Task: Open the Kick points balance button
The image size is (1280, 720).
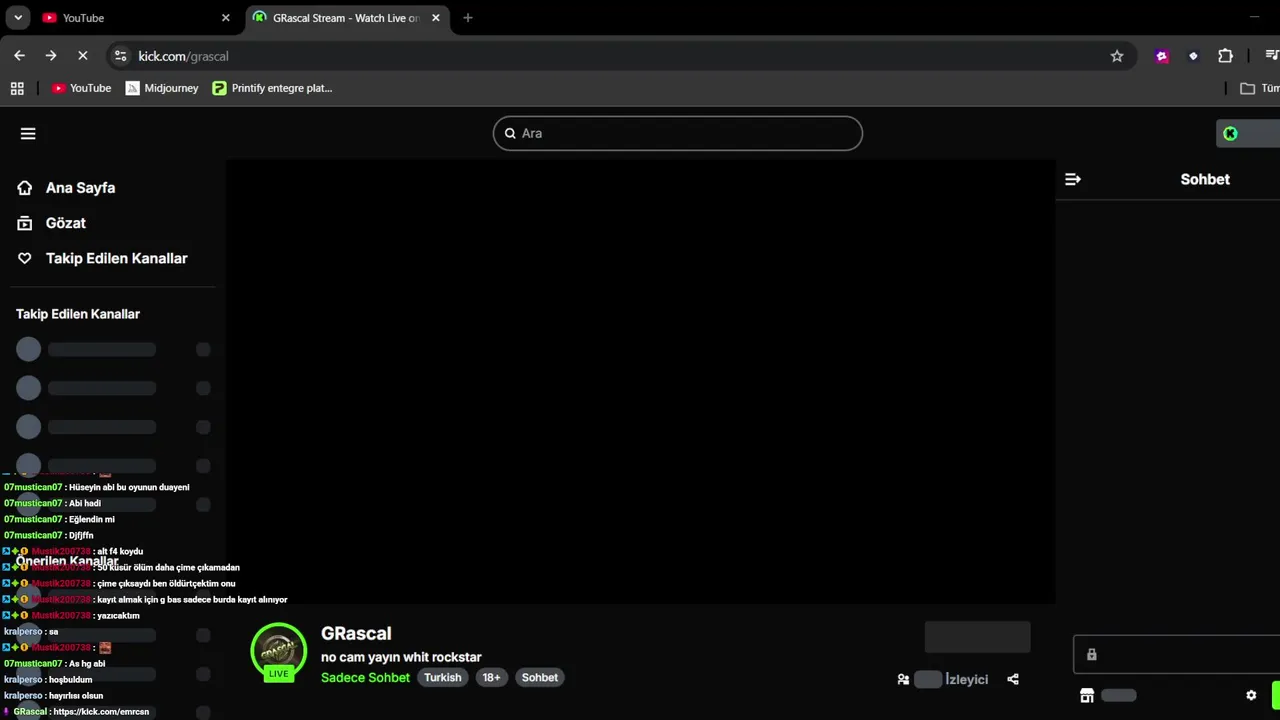Action: pos(1248,133)
